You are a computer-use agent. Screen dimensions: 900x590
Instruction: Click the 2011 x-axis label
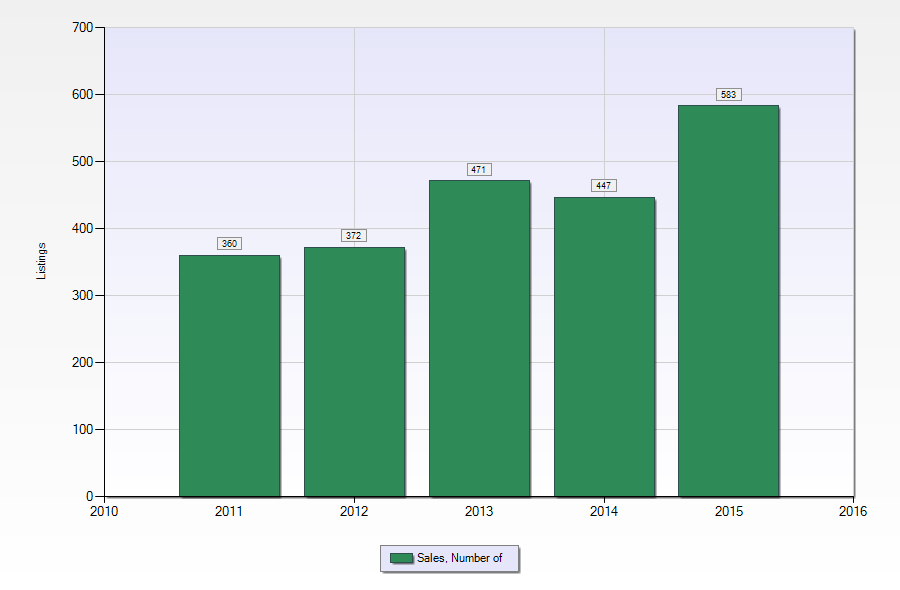[x=229, y=511]
